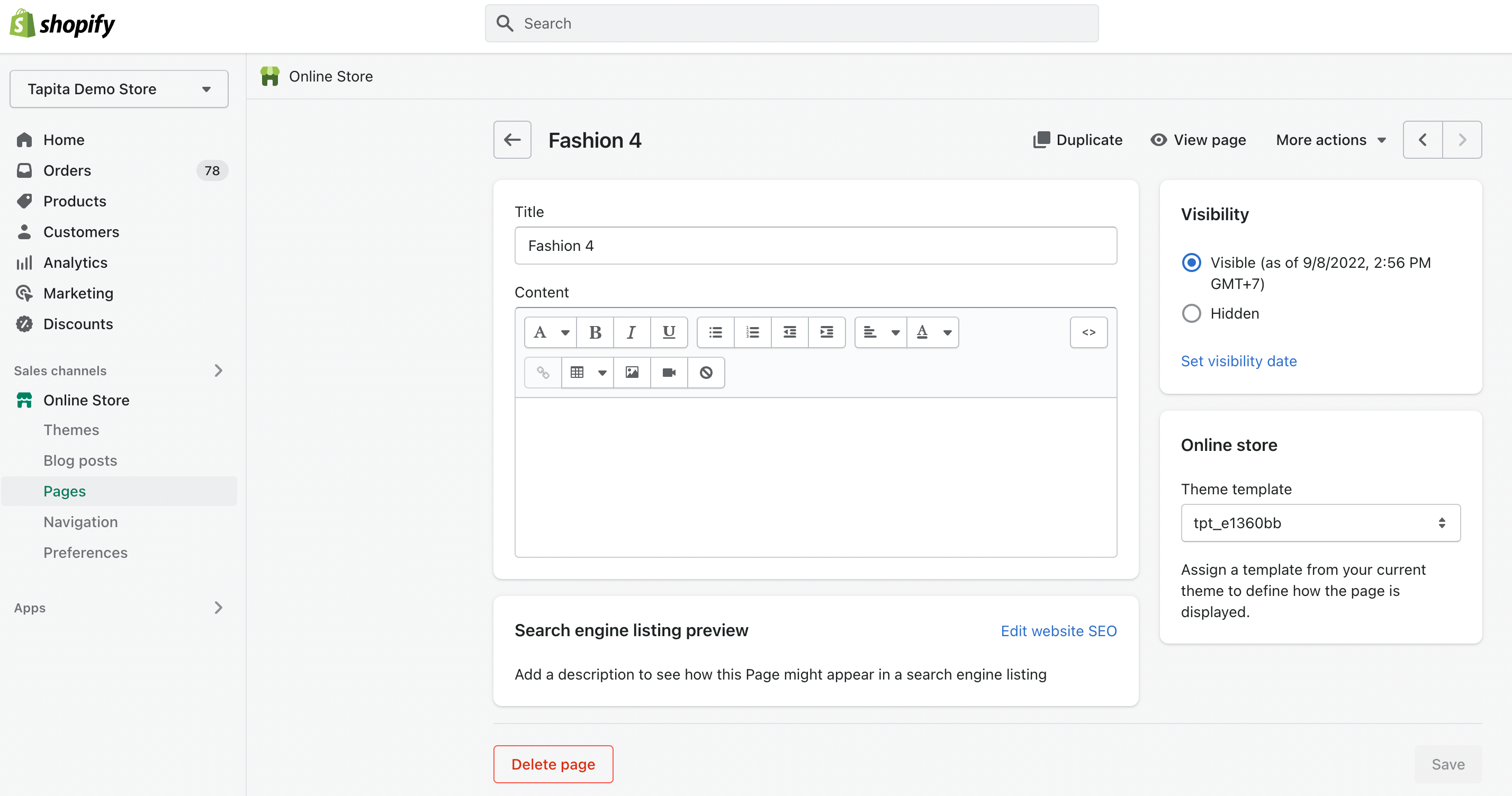The image size is (1512, 796).
Task: Open the Tapita Demo Store switcher
Action: click(x=119, y=89)
